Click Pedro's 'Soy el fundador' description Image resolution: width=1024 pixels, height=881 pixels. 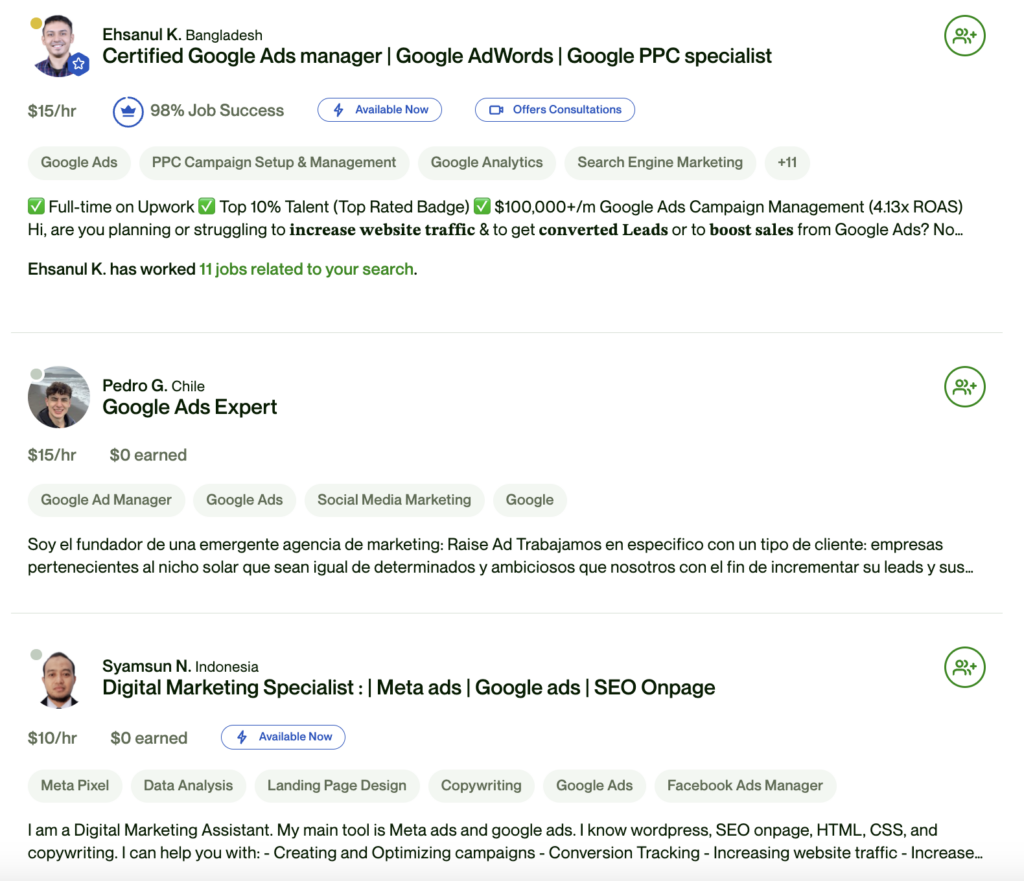tap(500, 556)
